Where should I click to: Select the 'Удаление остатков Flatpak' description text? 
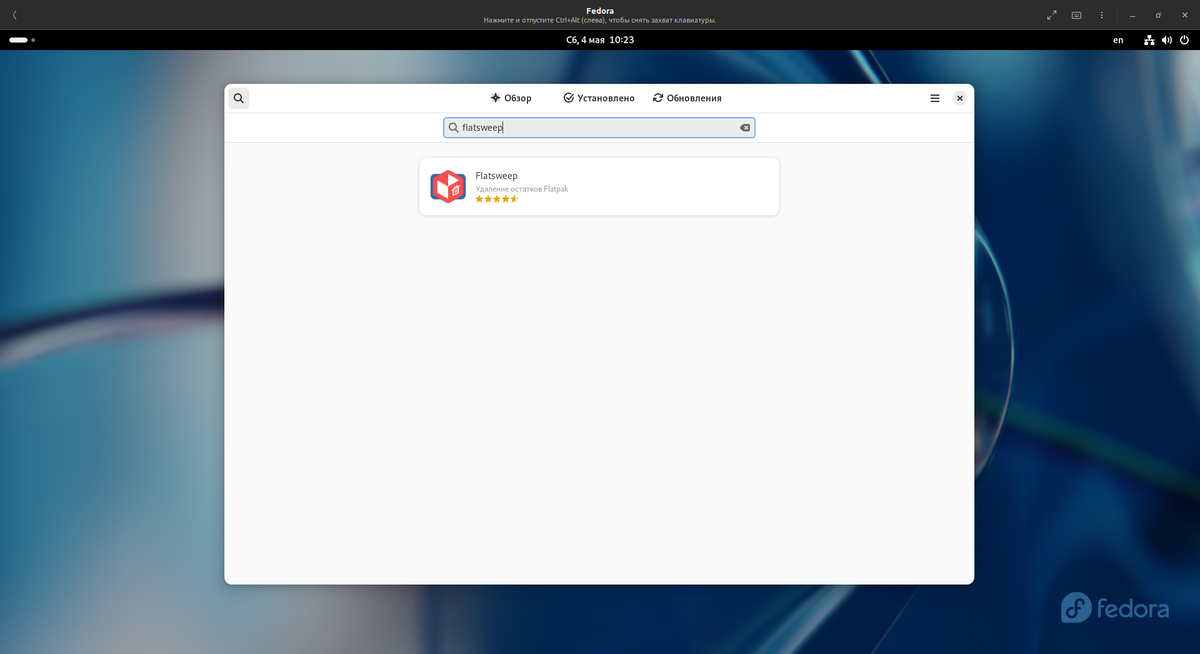522,188
